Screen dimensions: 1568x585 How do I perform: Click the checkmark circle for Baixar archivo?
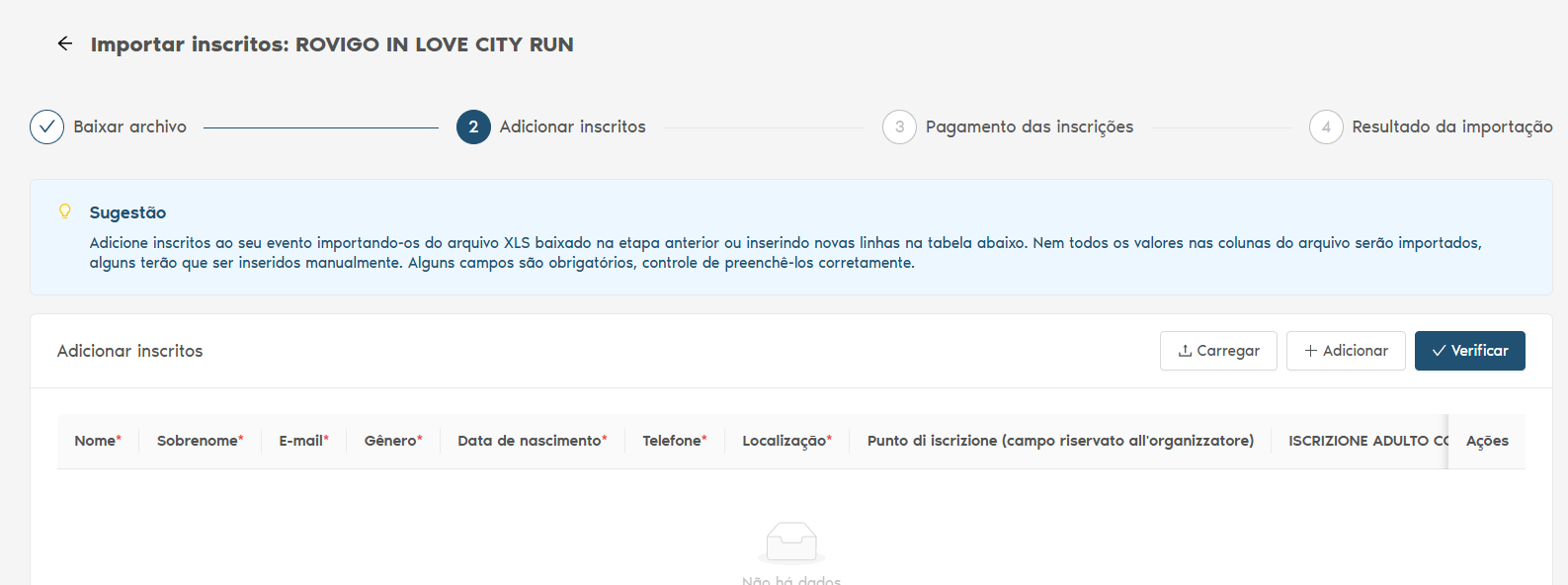point(46,126)
